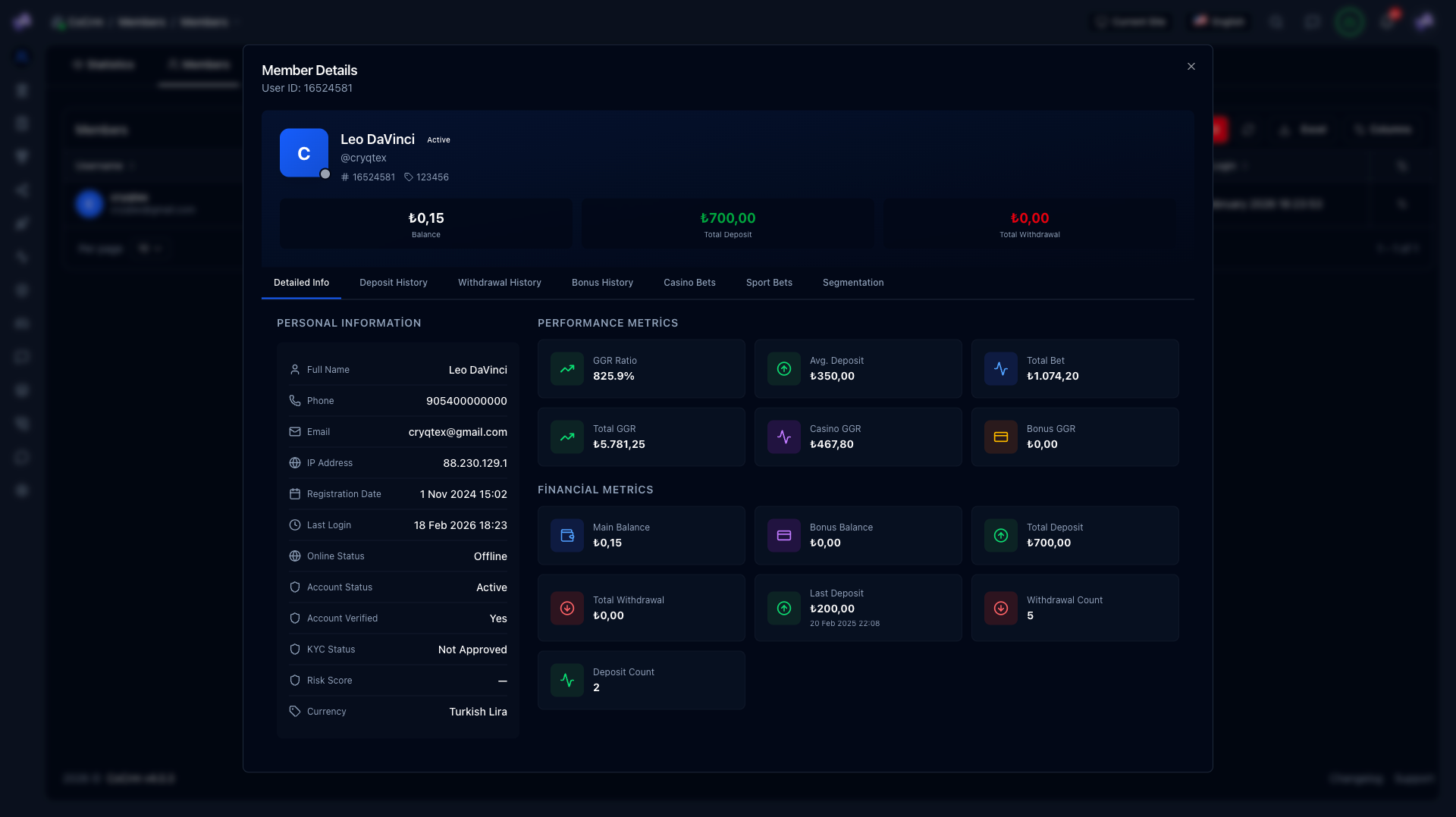Click the Total GGR trend icon

point(567,437)
